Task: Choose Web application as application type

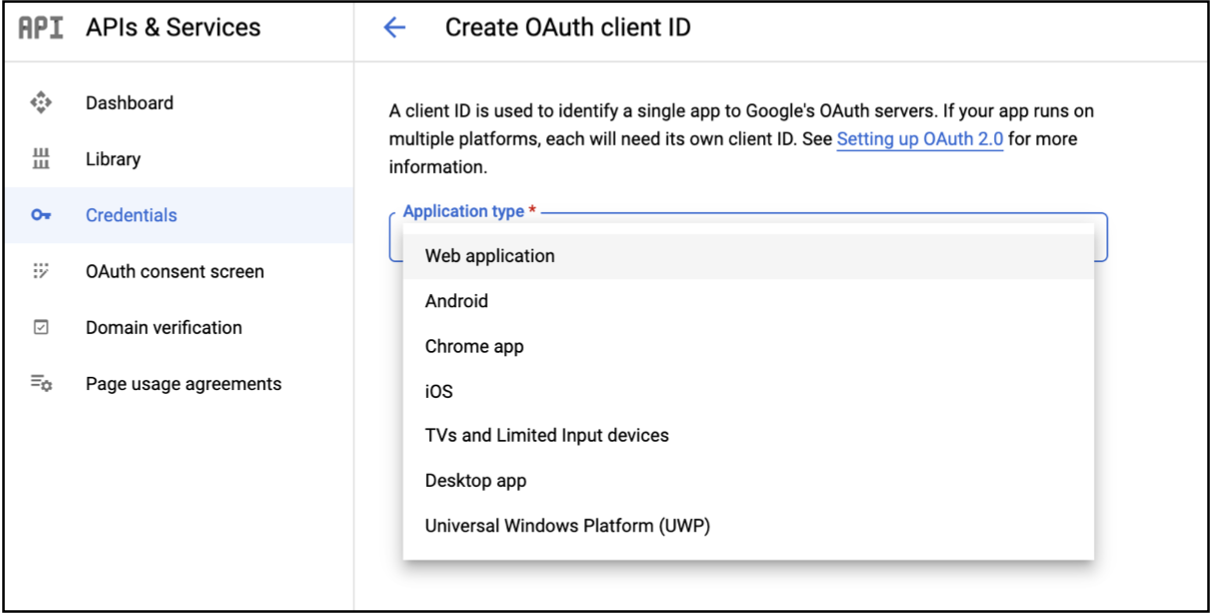Action: [x=748, y=256]
